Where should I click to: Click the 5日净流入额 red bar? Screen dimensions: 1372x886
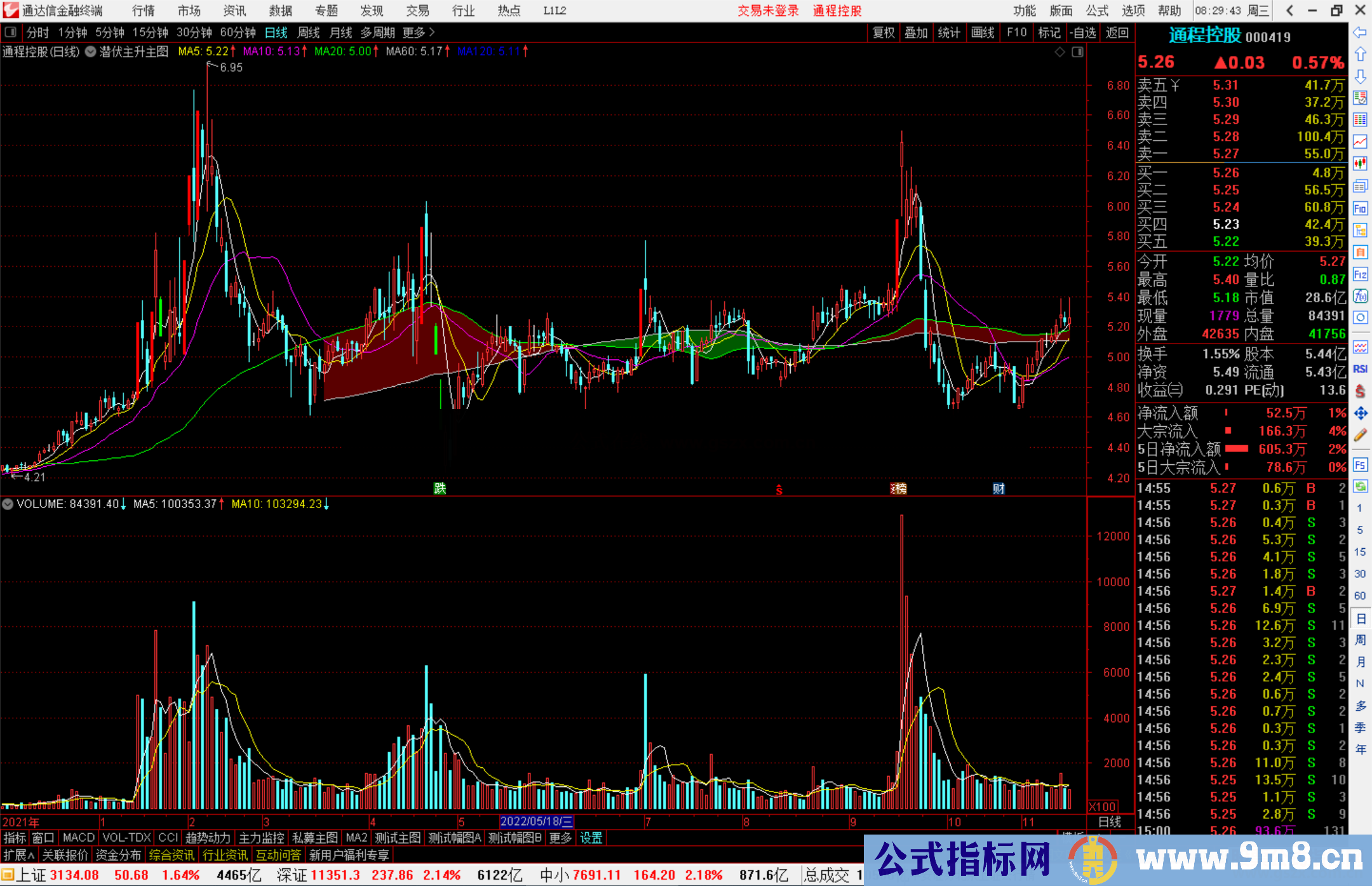point(1236,449)
